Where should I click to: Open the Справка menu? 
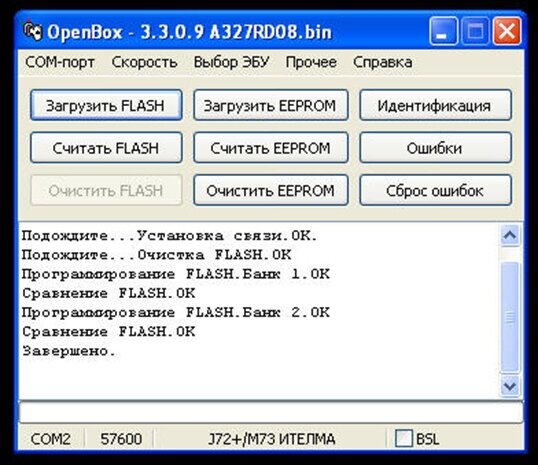click(x=383, y=62)
